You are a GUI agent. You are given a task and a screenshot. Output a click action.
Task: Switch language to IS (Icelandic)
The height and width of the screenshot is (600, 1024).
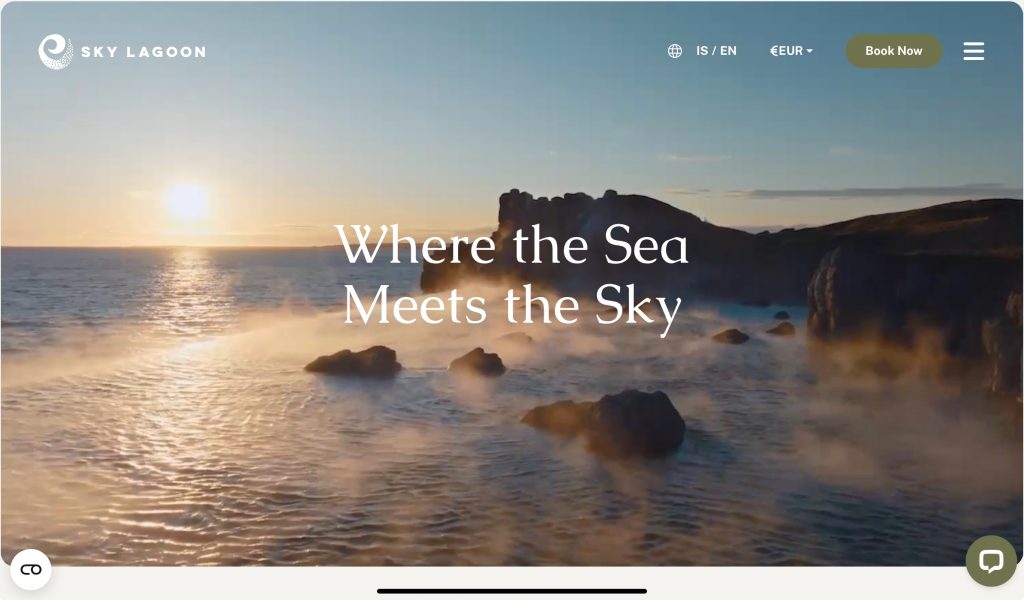702,51
